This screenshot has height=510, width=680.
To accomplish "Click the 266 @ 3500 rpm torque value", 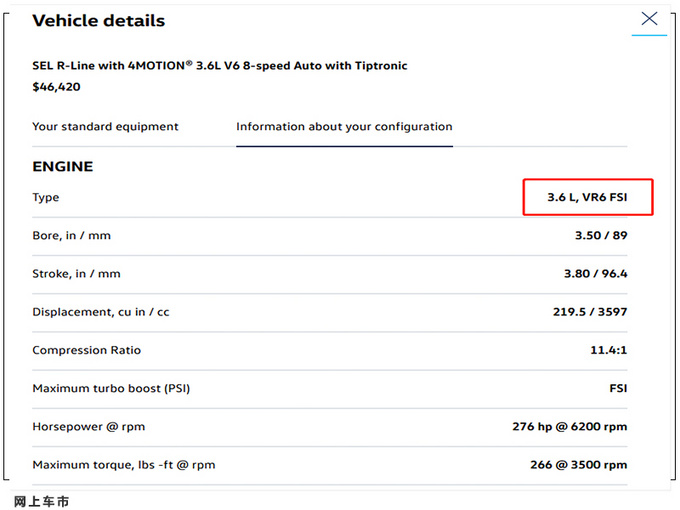I will point(578,465).
